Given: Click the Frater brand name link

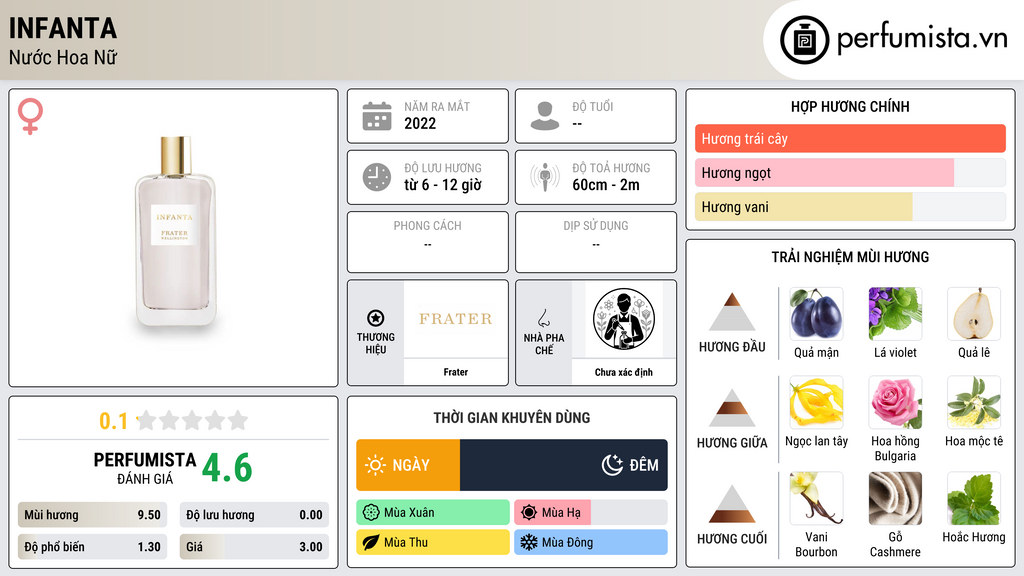Looking at the screenshot, I should (456, 372).
